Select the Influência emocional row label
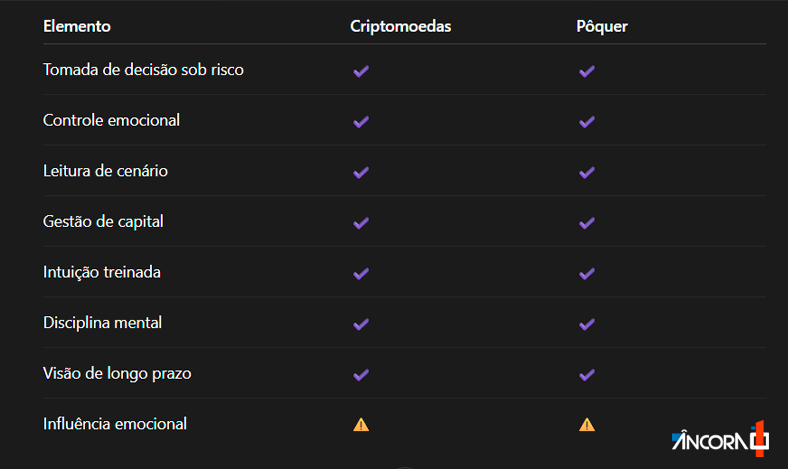This screenshot has height=469, width=788. click(x=115, y=424)
